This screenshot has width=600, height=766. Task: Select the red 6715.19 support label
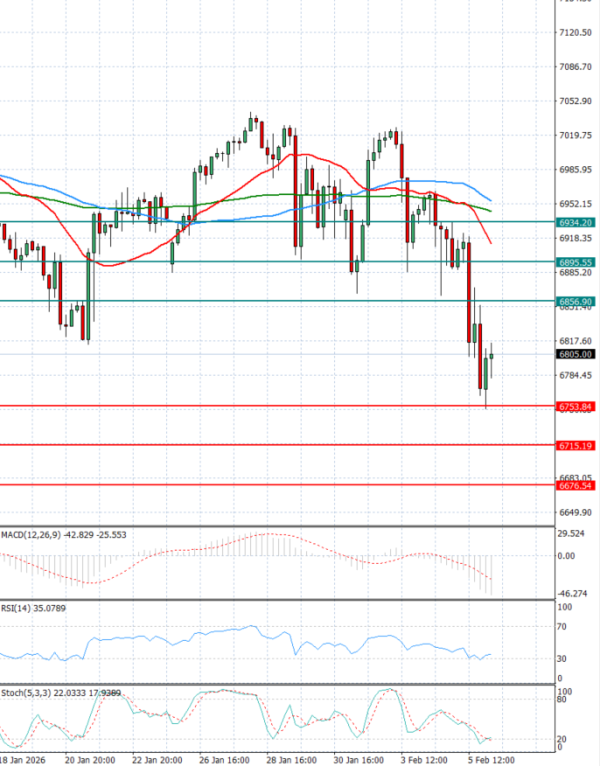coord(574,445)
